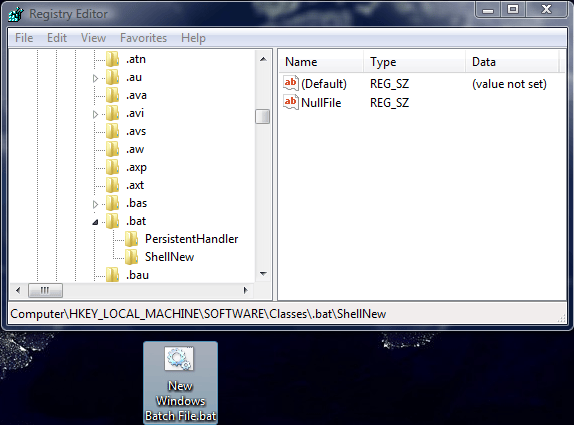Open the Help menu
The height and width of the screenshot is (425, 574).
tap(193, 38)
